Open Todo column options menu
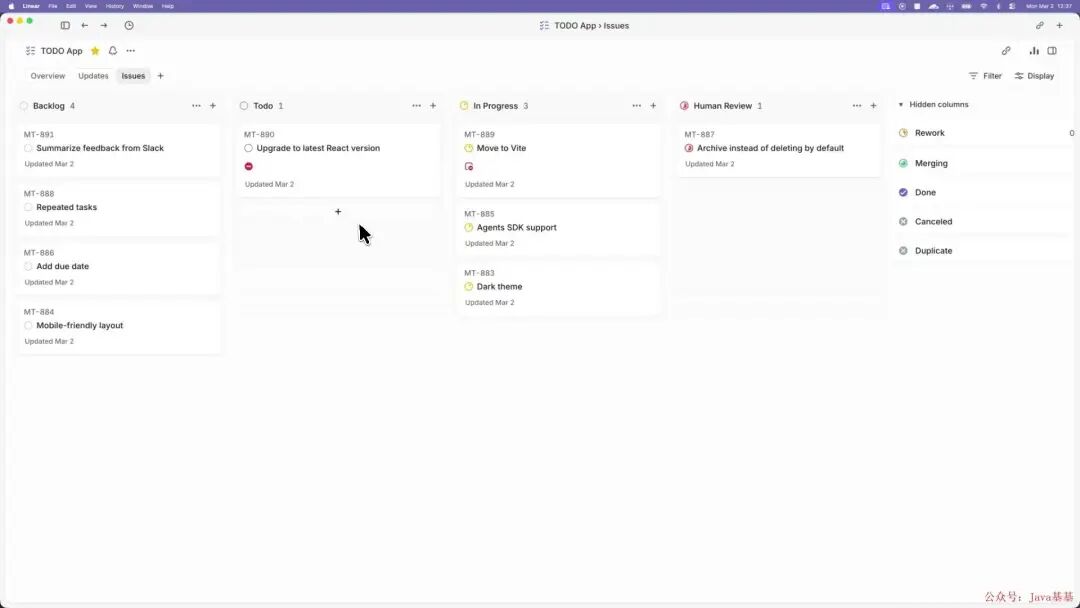Screen dimensions: 1080x608 click(417, 106)
